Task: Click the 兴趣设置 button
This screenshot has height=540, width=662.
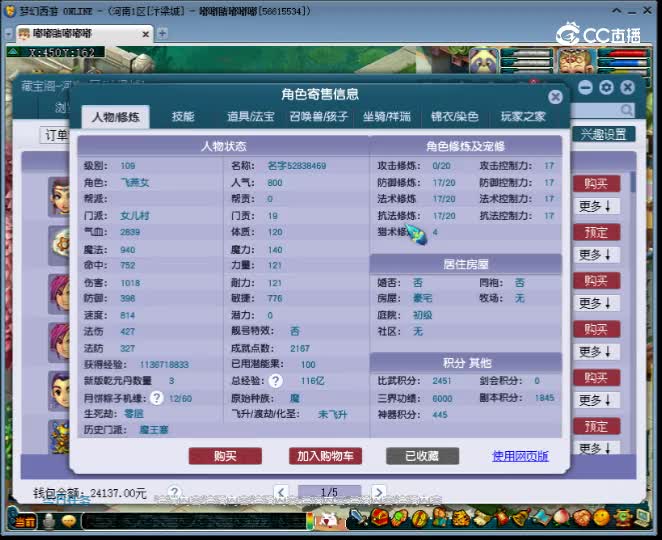Action: coord(604,134)
